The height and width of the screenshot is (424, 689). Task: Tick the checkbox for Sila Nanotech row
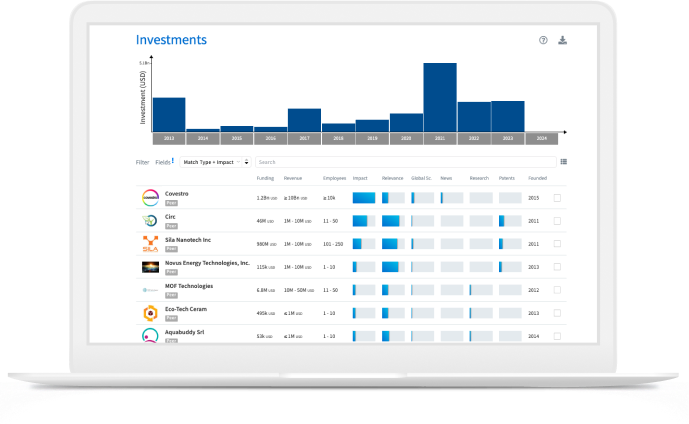click(557, 243)
